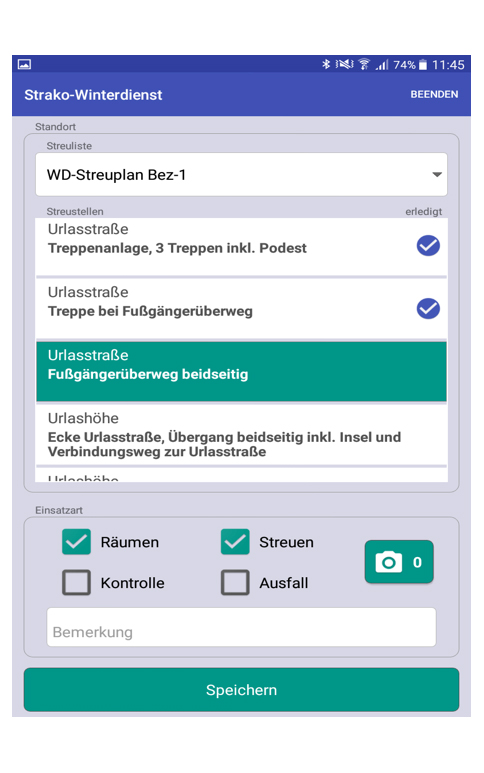Uncheck the Streuen checkbox
This screenshot has width=484, height=773.
[235, 542]
